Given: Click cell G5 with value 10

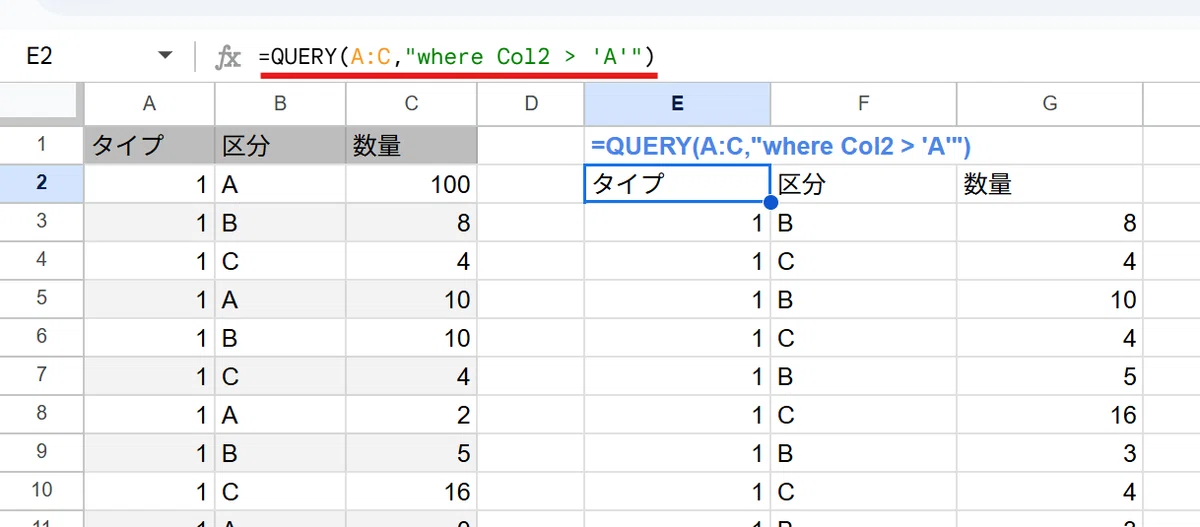Looking at the screenshot, I should pyautogui.click(x=1050, y=298).
